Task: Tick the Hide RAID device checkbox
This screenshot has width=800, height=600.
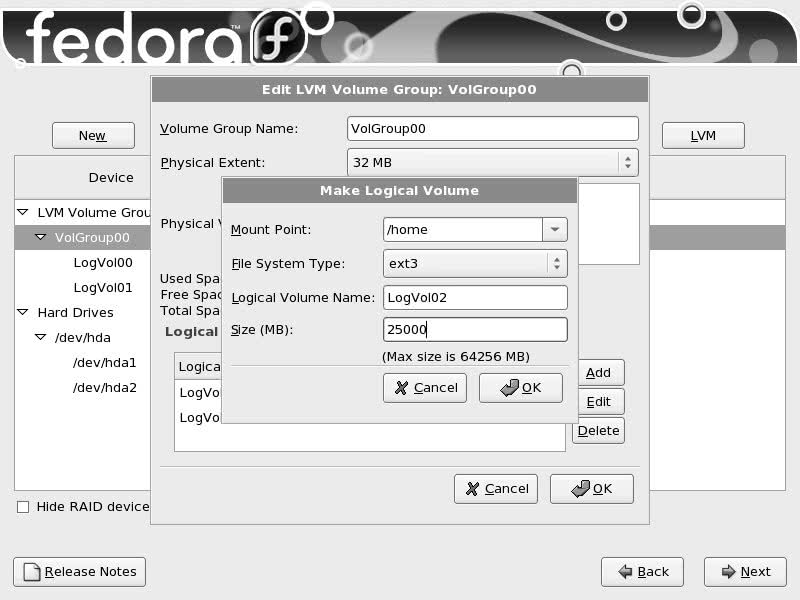Action: pos(23,507)
